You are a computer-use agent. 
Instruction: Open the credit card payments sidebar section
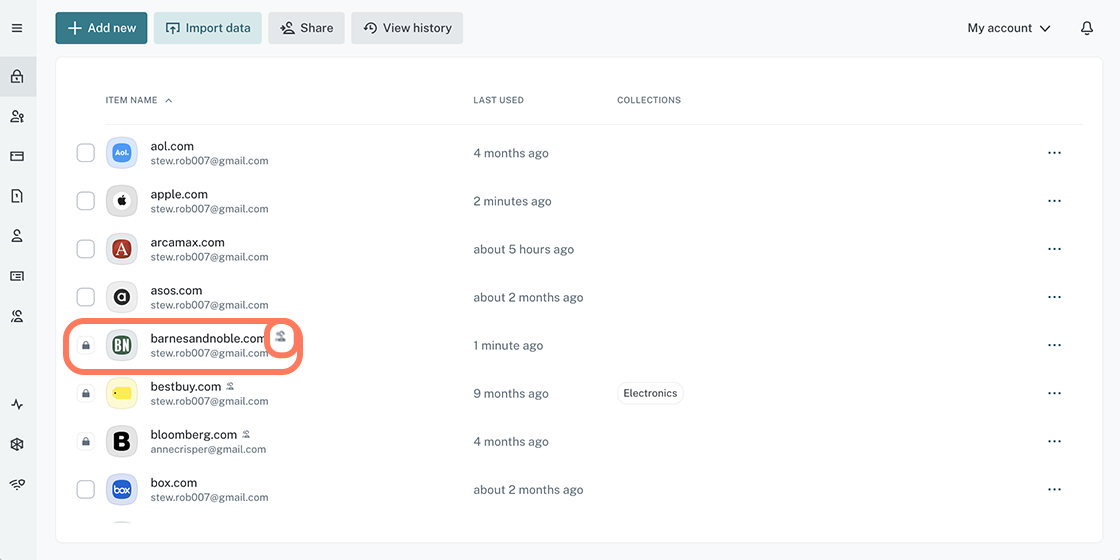(17, 156)
